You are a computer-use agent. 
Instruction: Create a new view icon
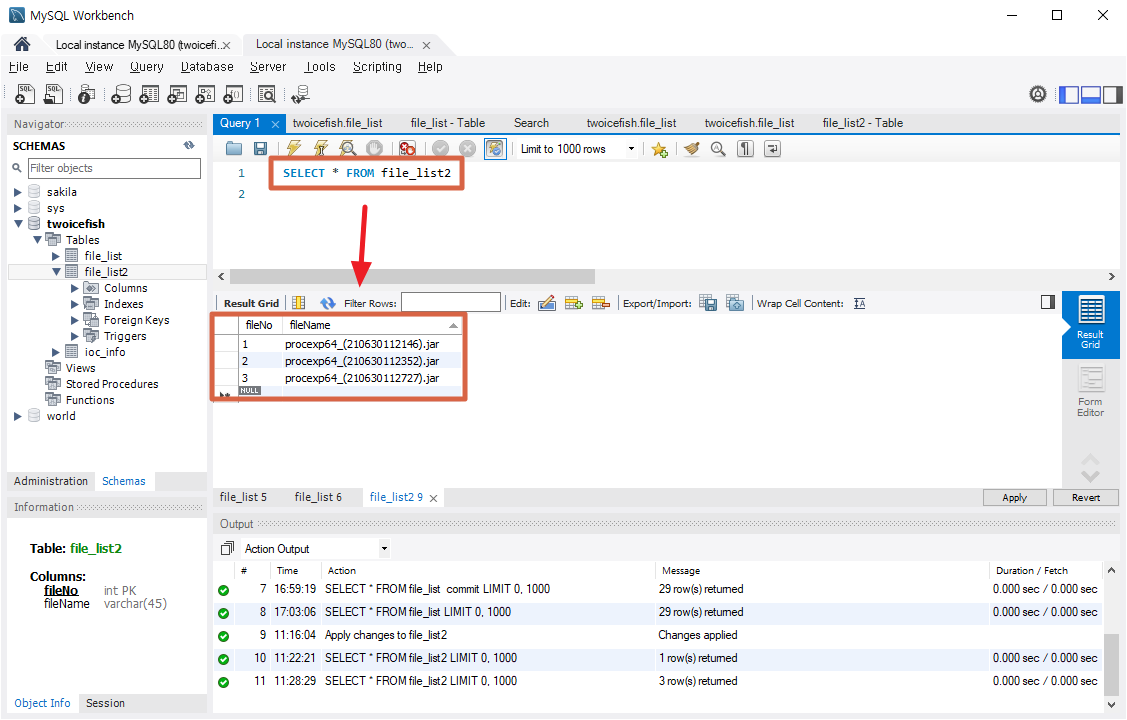point(177,94)
